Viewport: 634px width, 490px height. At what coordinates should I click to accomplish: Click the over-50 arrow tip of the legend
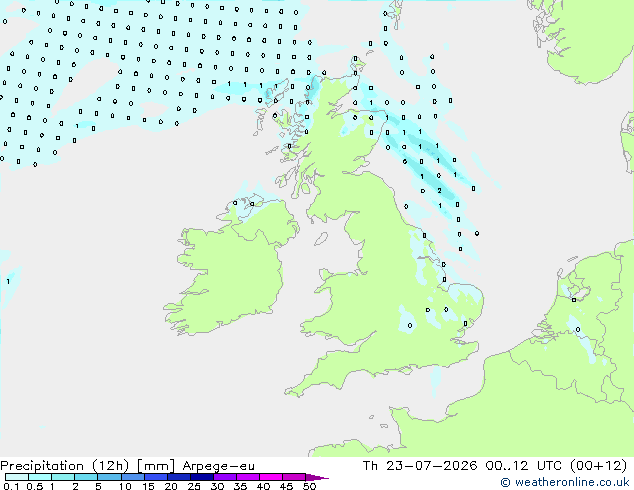(317, 477)
